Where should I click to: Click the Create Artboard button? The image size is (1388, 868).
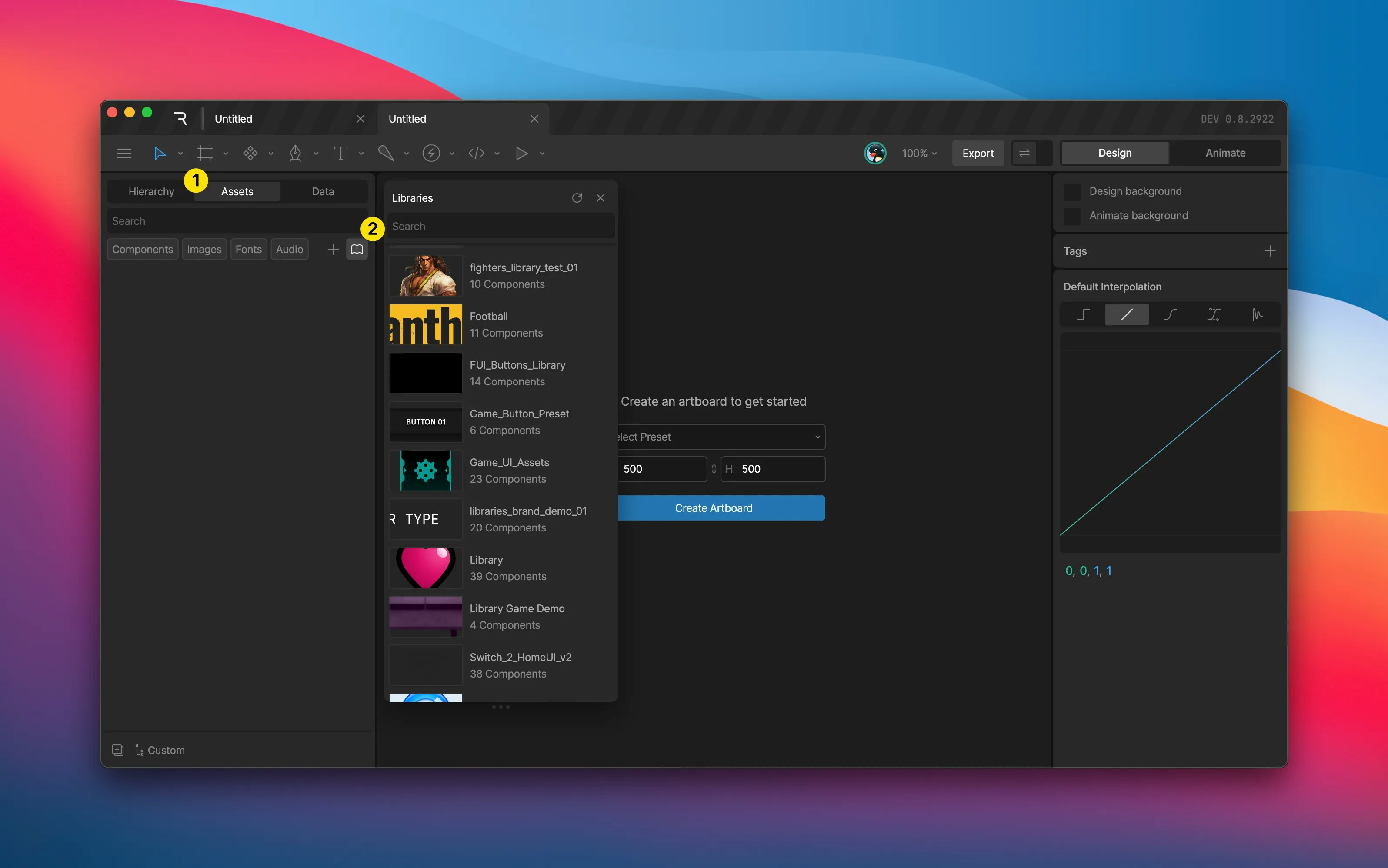coord(714,508)
